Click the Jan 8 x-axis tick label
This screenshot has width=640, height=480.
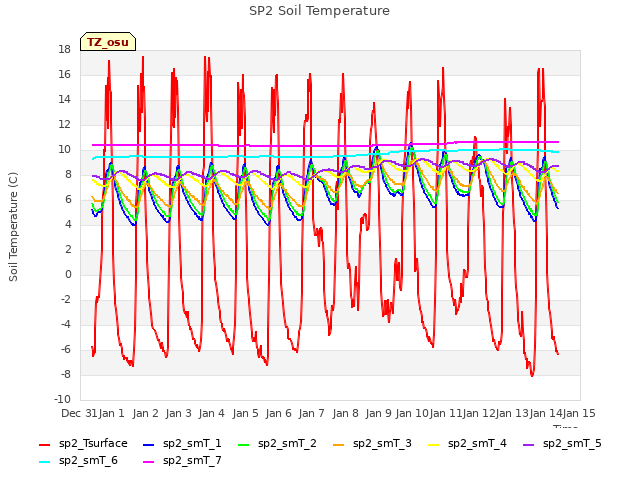(345, 413)
